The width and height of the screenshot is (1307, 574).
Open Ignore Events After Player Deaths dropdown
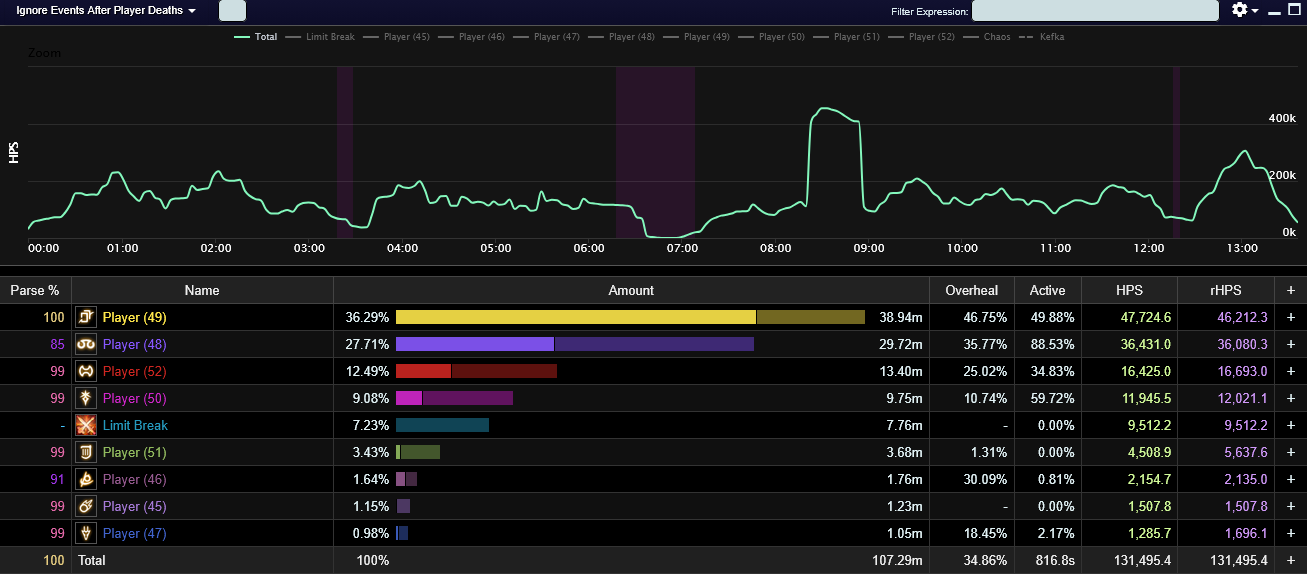[106, 10]
